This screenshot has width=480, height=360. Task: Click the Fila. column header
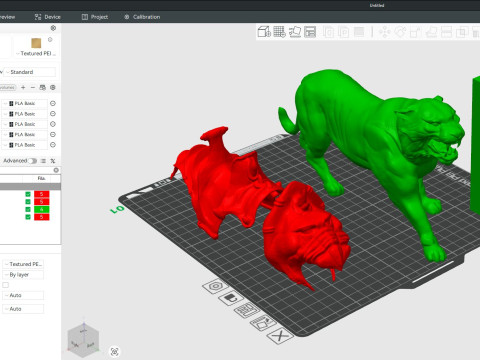tap(41, 179)
